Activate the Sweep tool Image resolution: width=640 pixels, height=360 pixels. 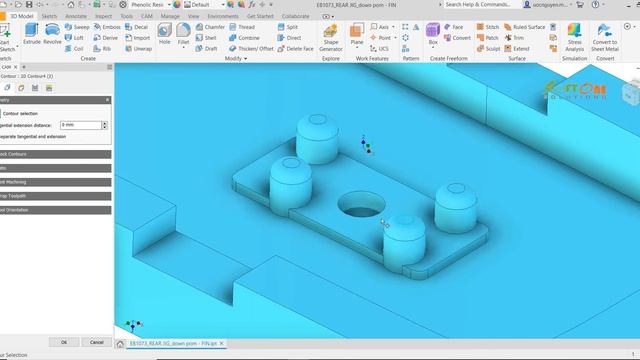[77, 27]
